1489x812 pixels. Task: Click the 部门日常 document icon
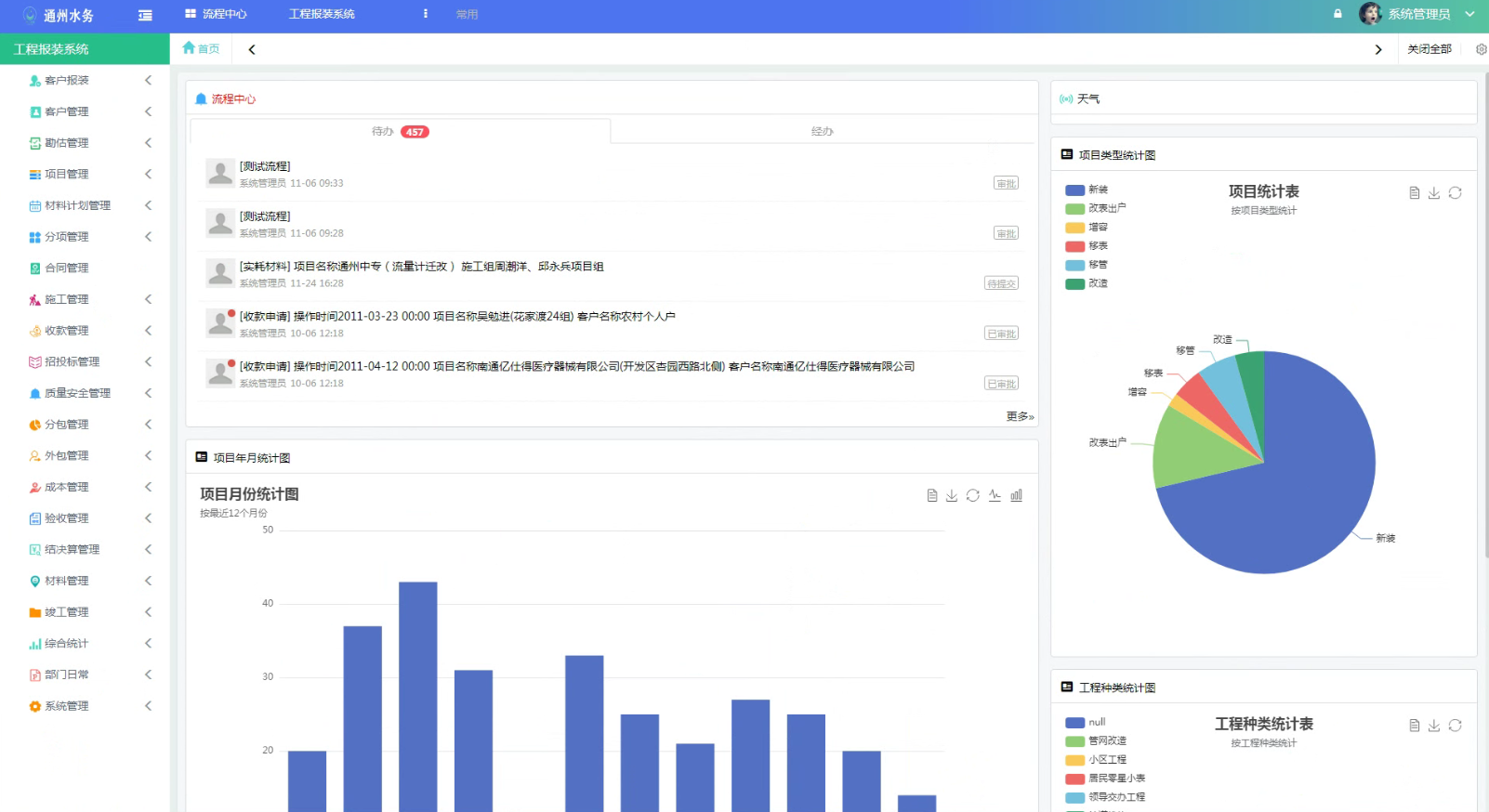coord(35,675)
